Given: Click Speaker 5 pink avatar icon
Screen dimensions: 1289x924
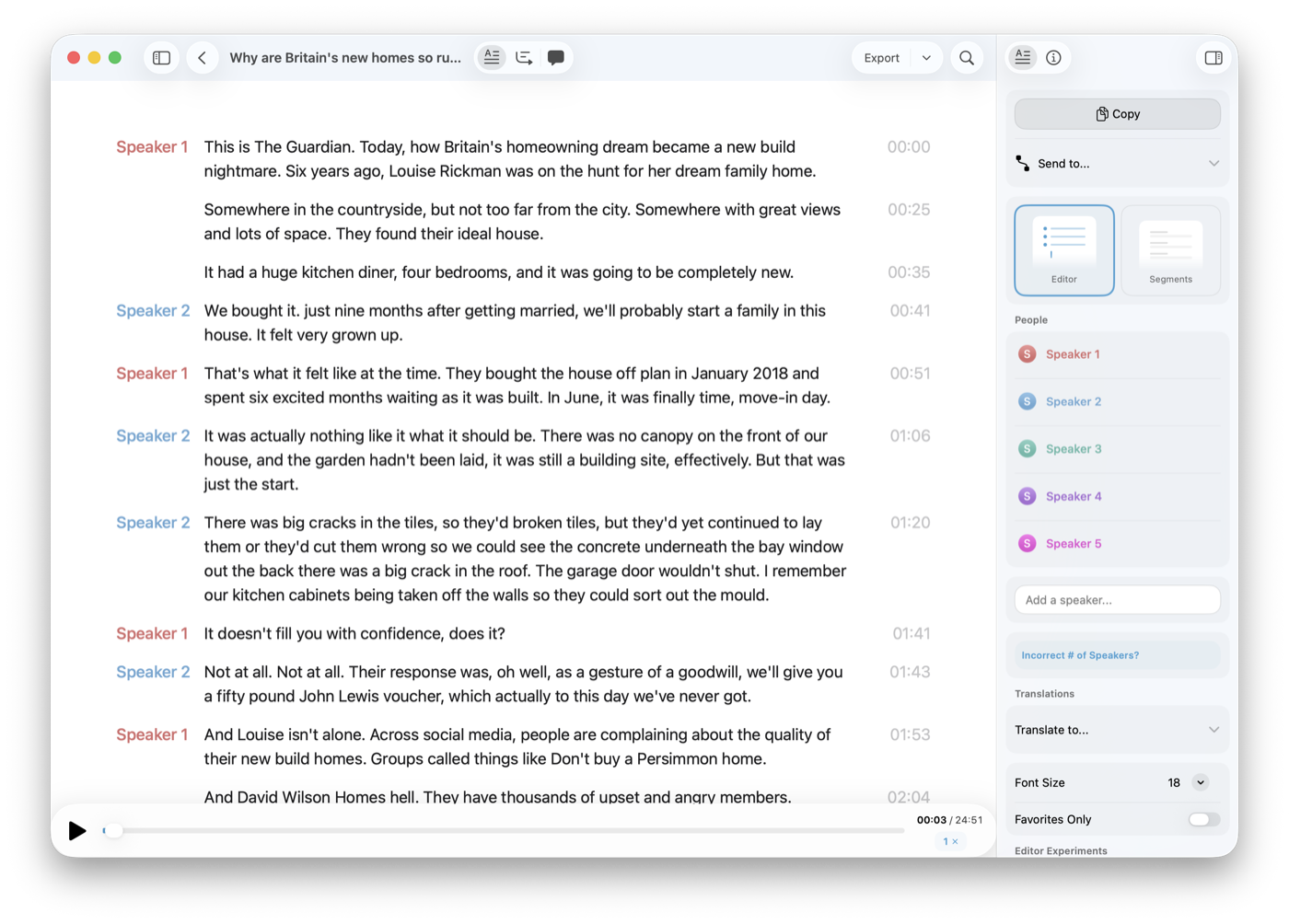Looking at the screenshot, I should click(1028, 544).
